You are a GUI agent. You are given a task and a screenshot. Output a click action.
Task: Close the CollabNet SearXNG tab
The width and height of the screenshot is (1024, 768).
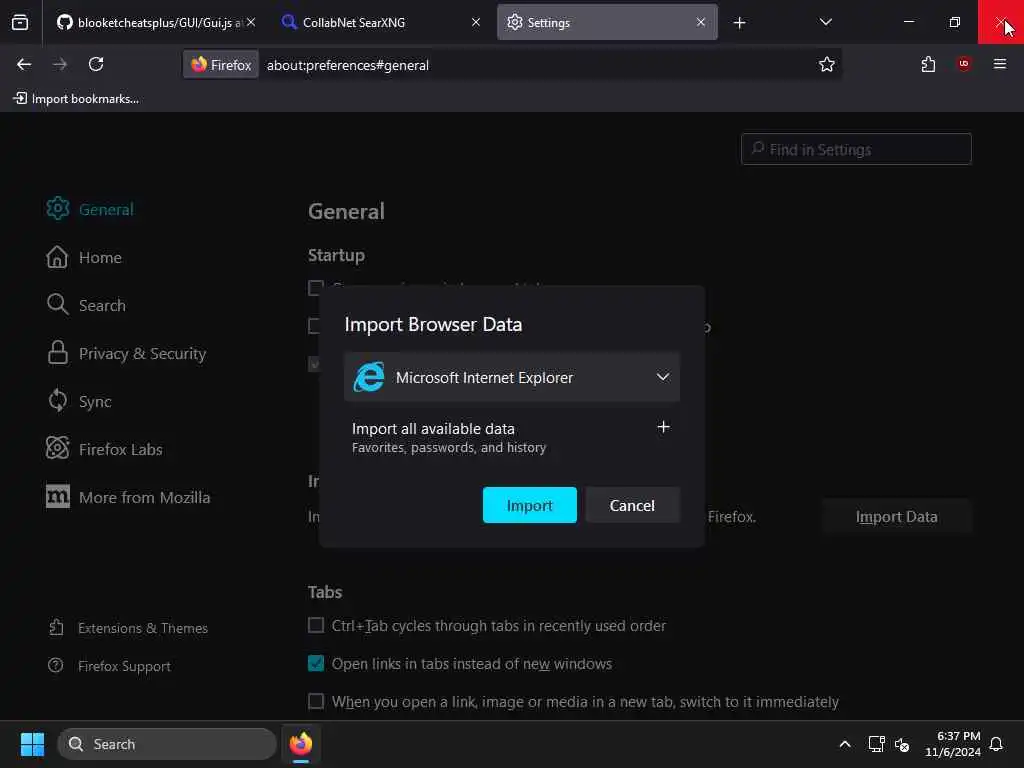[476, 22]
